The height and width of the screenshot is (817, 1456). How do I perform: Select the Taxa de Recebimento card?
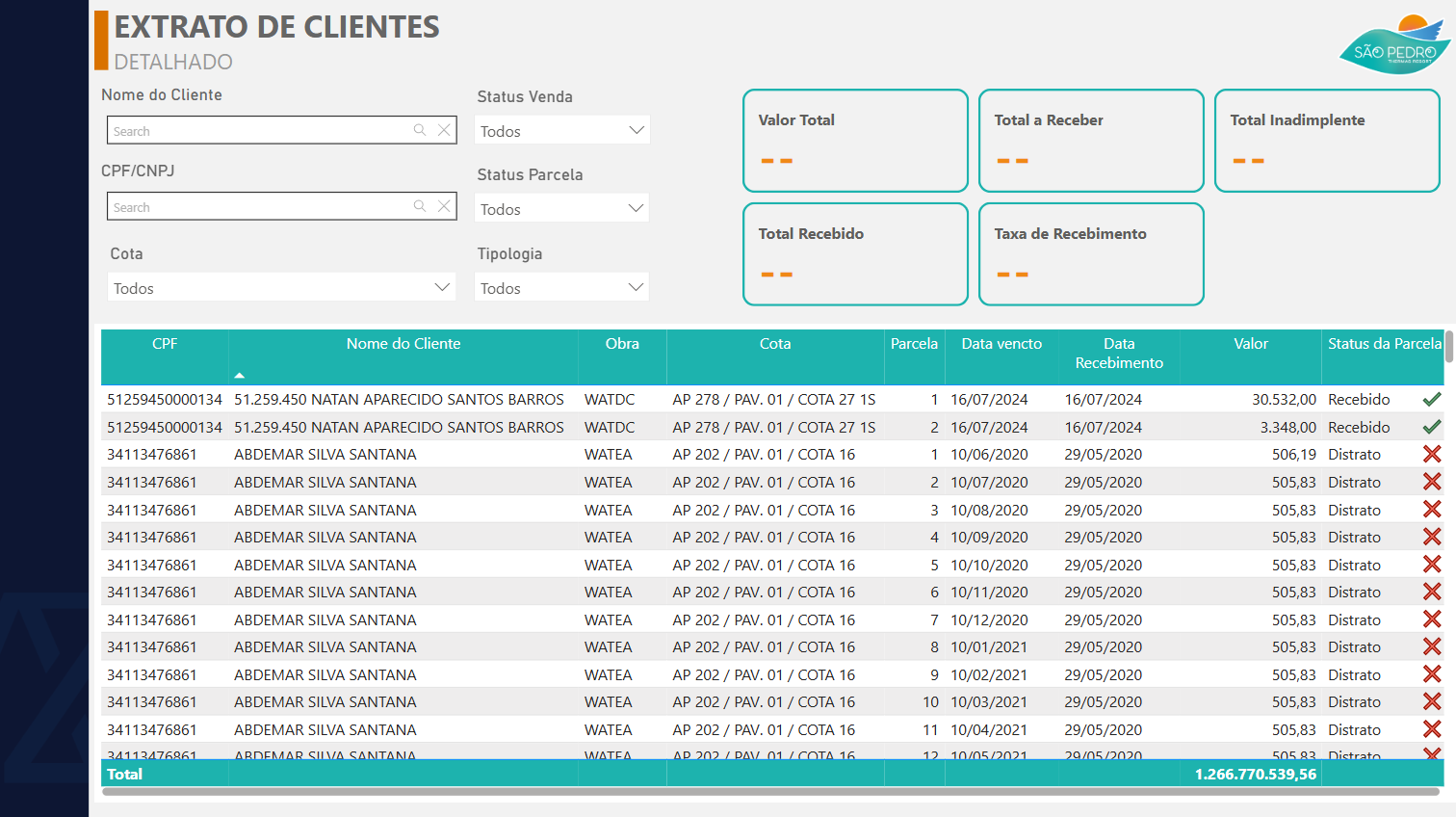pos(1091,254)
